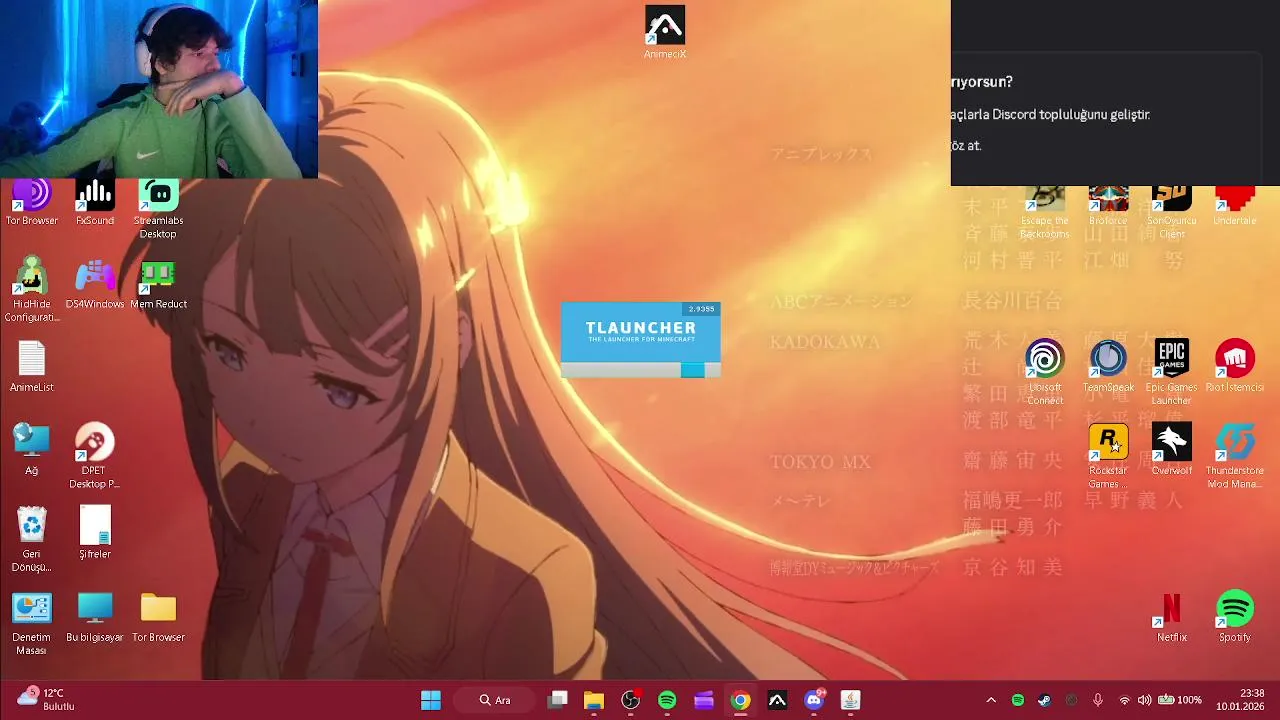Click the TLauncher loading progress bar

[x=640, y=370]
